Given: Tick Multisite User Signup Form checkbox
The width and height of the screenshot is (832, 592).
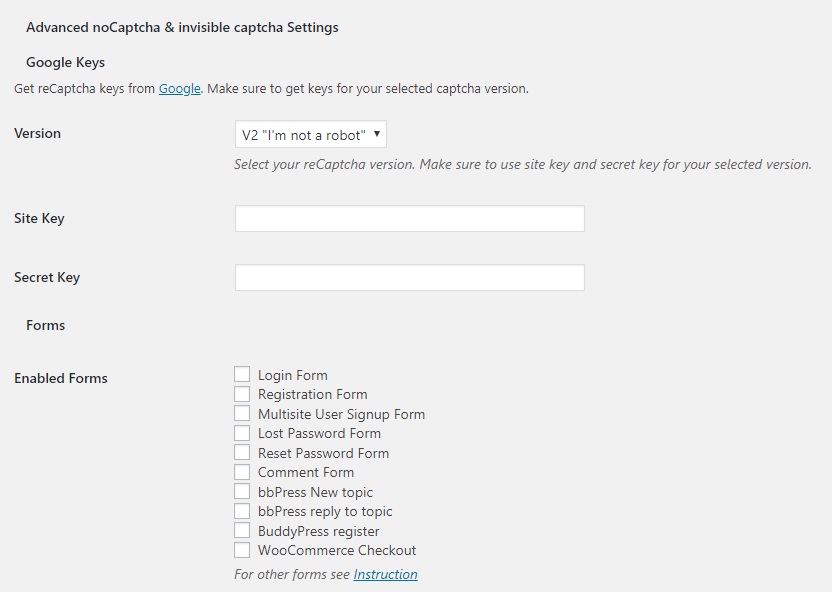Looking at the screenshot, I should pos(242,414).
